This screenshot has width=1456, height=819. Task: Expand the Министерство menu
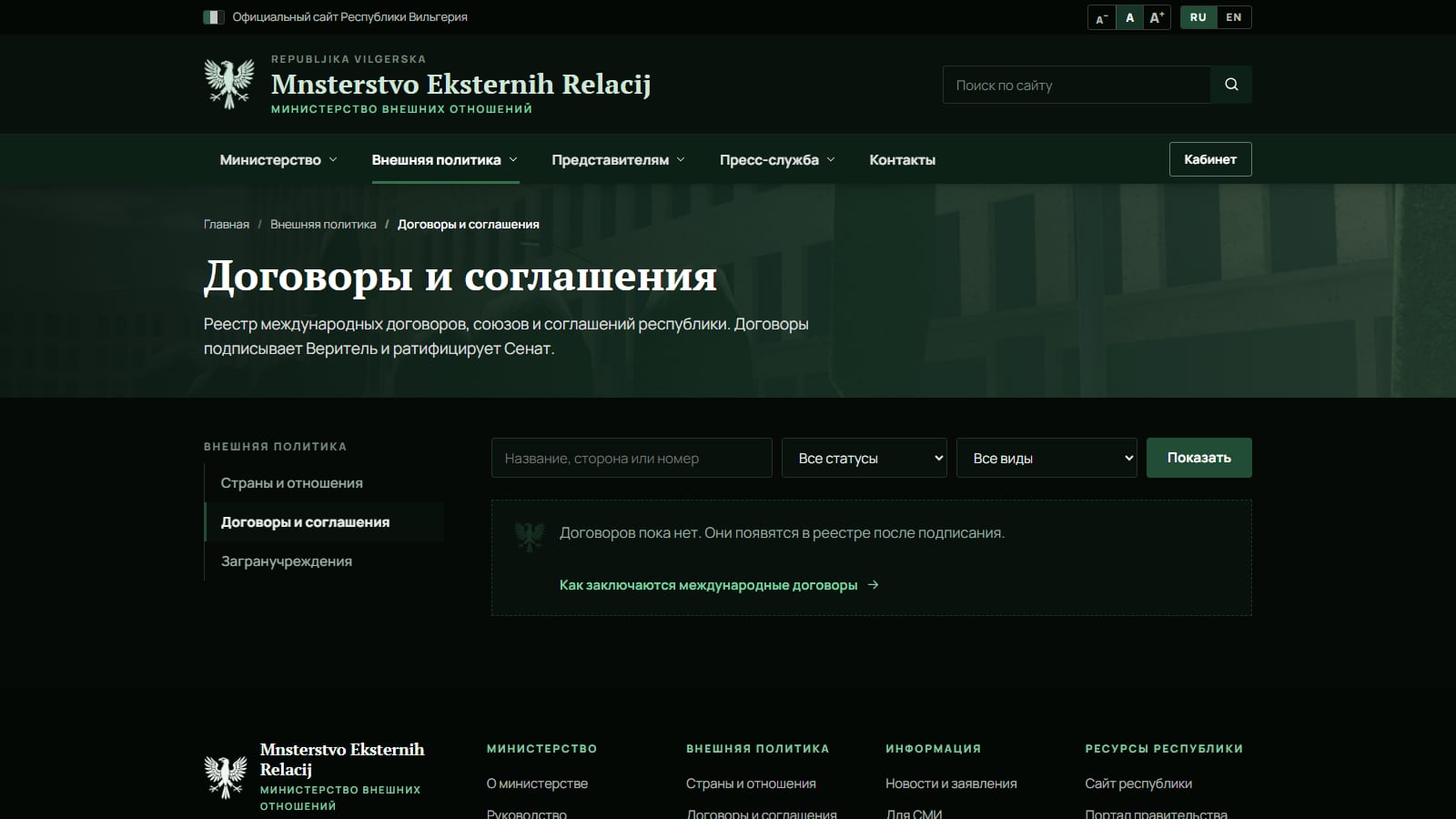278,160
